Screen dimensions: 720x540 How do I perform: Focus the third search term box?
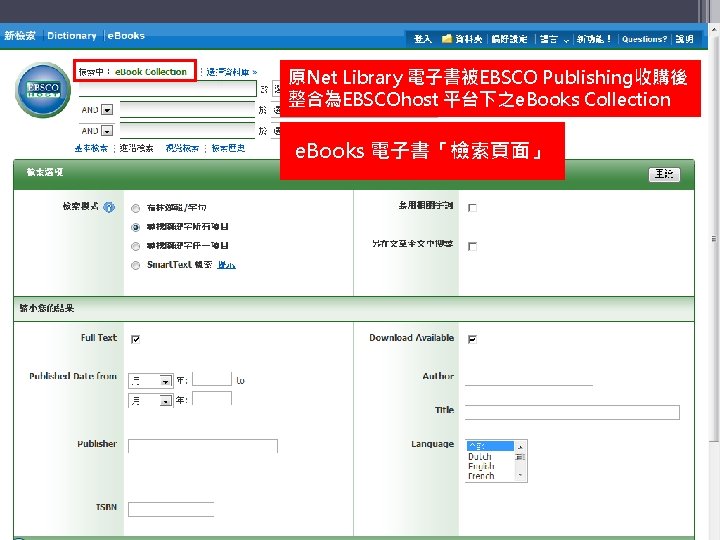[187, 130]
